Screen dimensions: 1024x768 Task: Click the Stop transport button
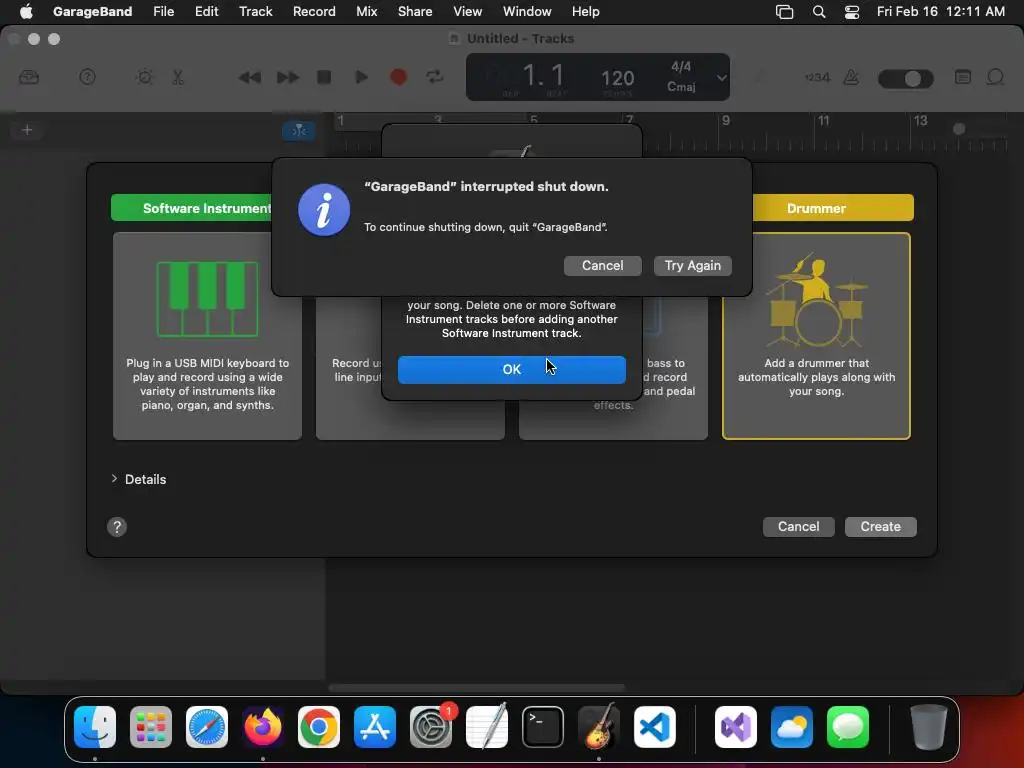(x=324, y=77)
